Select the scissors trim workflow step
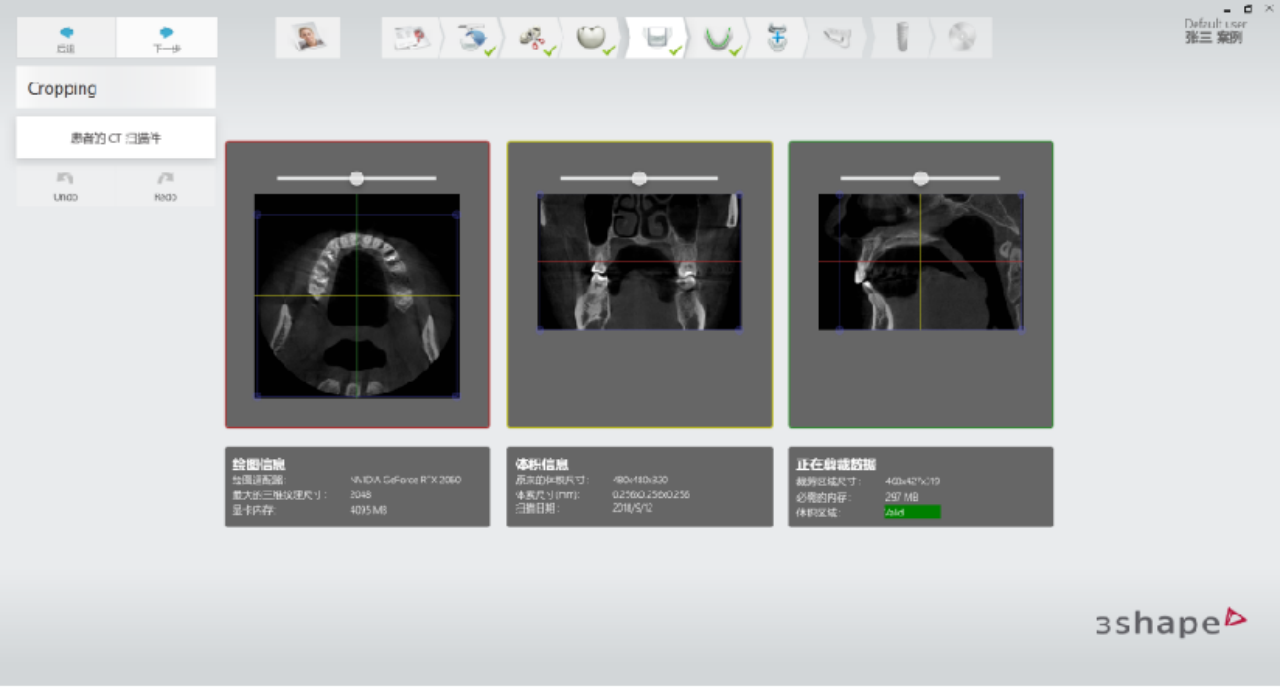Viewport: 1280px width, 689px height. click(x=532, y=38)
